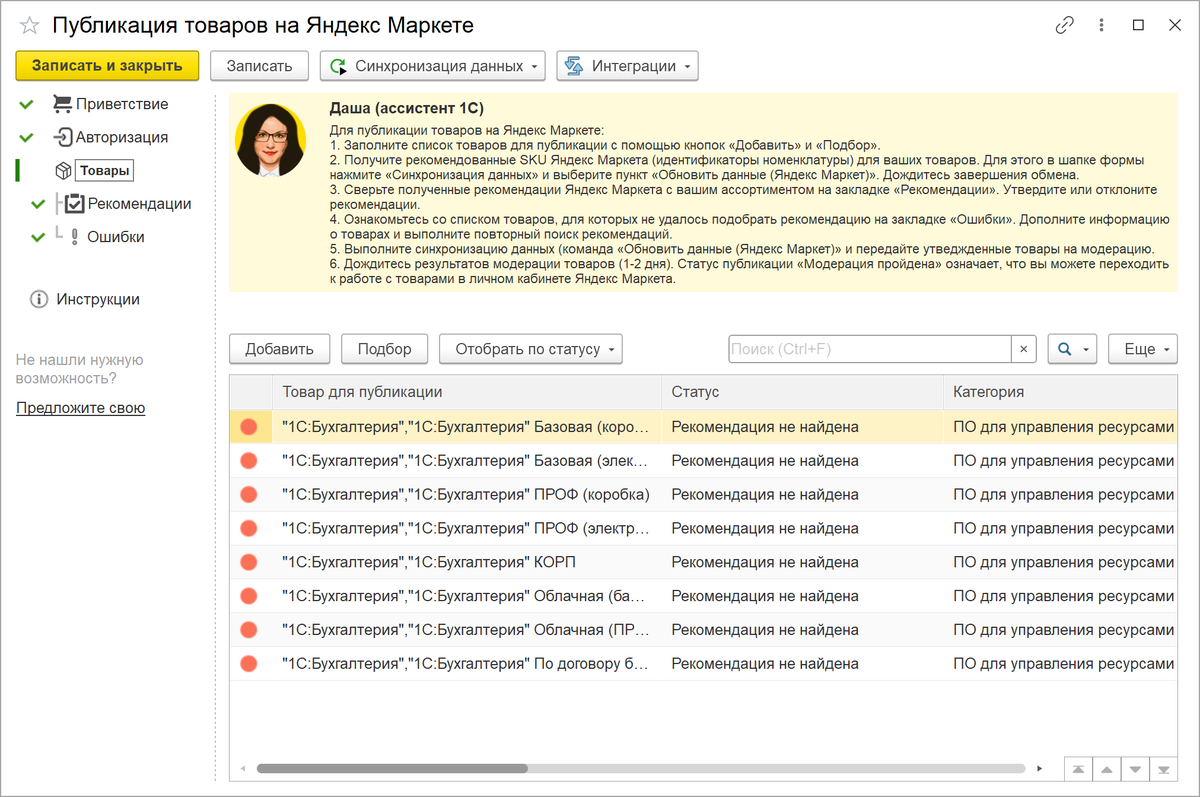Screen dimensions: 1200x797
Task: Click category cell of По договору row
Action: [1060, 663]
